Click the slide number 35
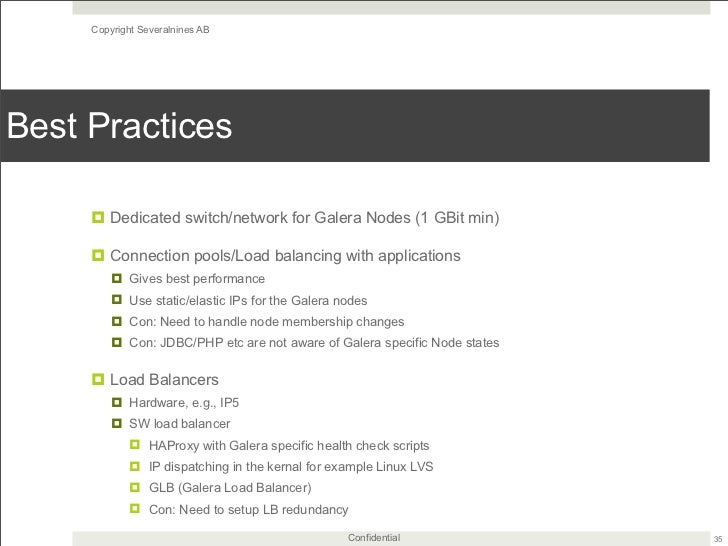This screenshot has width=728, height=546. coord(718,539)
